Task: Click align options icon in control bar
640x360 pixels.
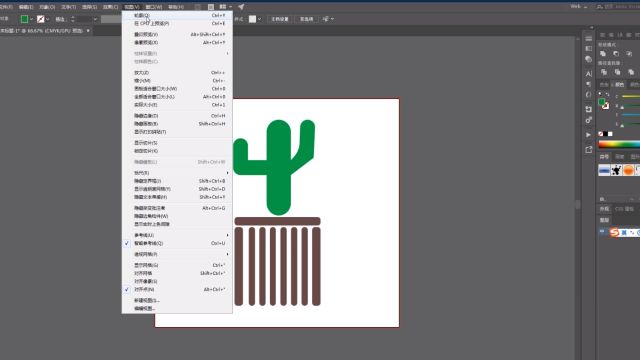Action: [x=326, y=19]
